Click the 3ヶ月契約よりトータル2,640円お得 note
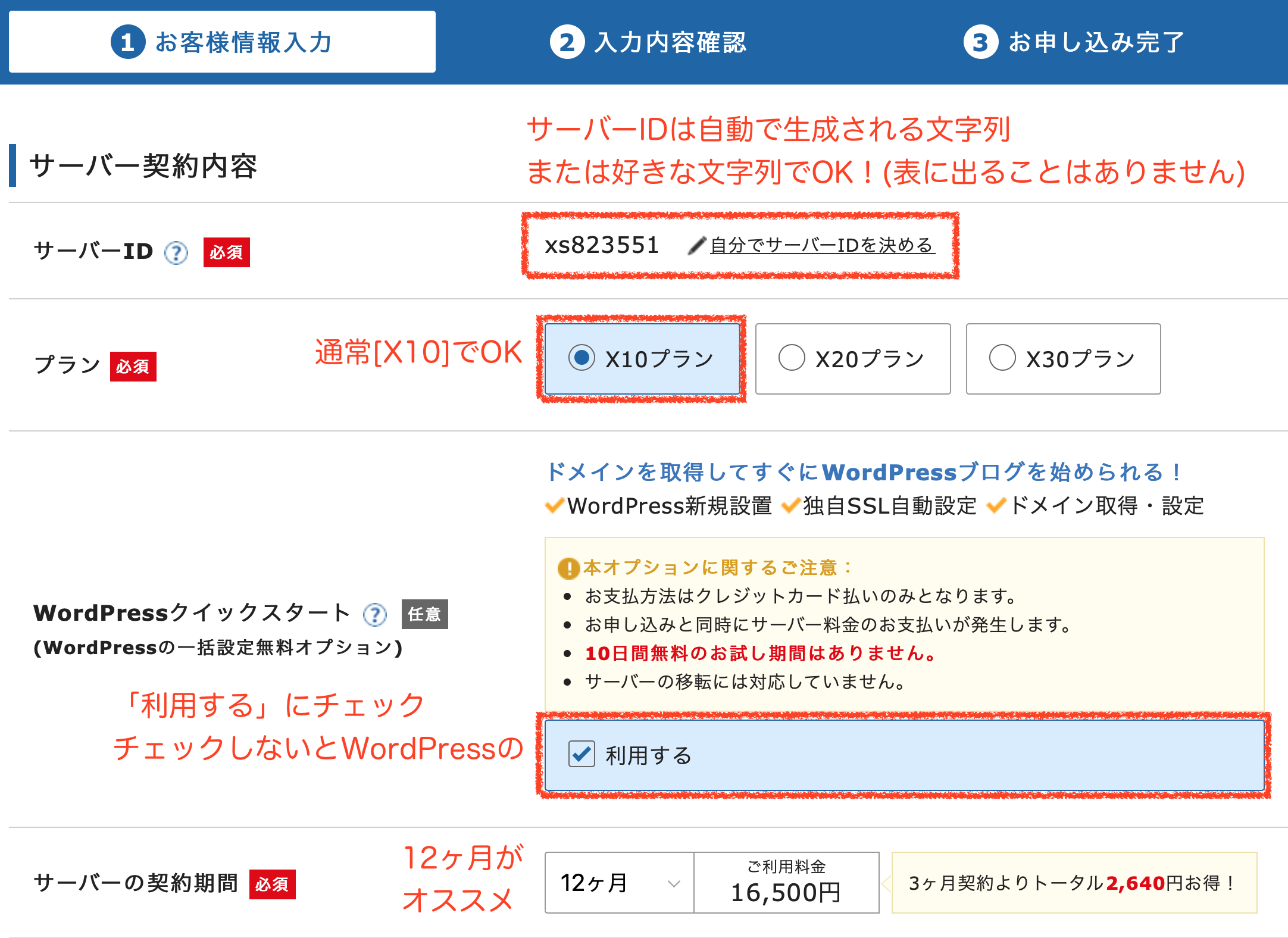The width and height of the screenshot is (1288, 938). (1074, 883)
